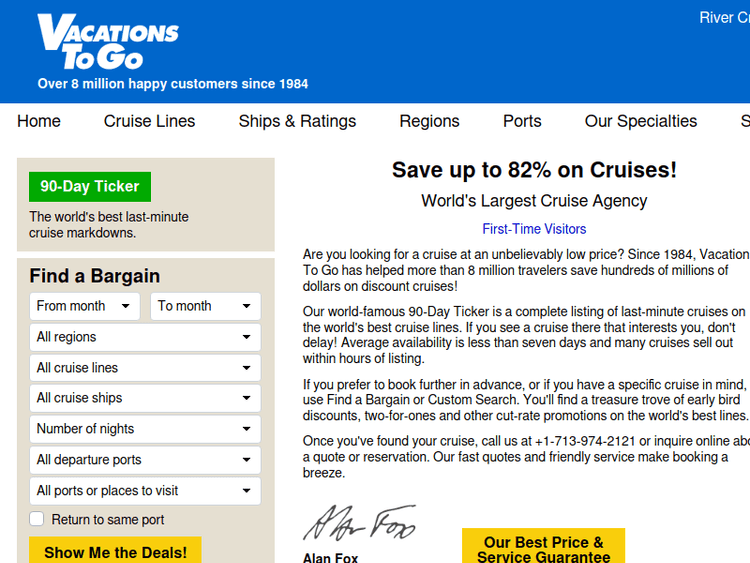Go to the Home menu item

(39, 121)
